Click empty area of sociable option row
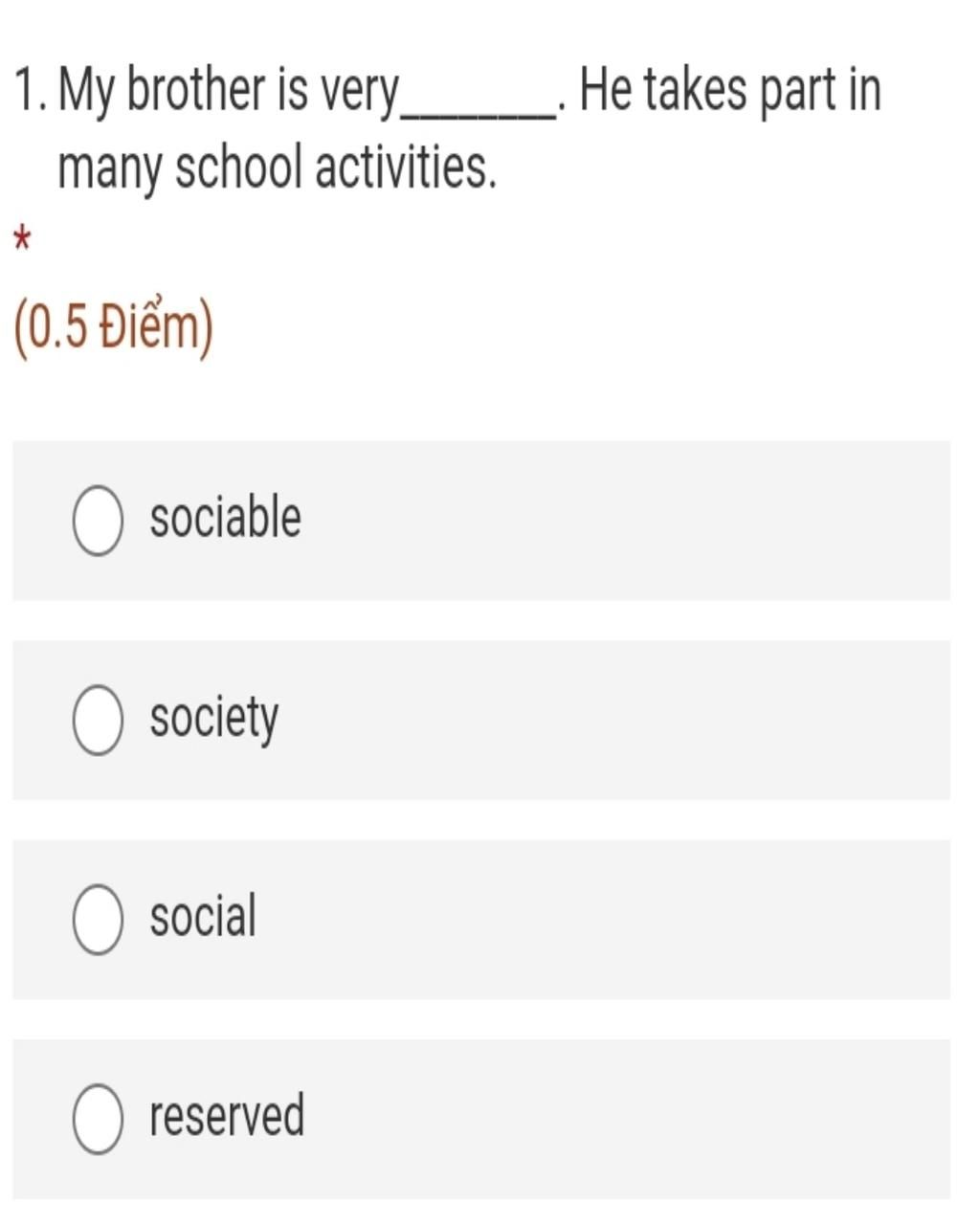 [622, 521]
